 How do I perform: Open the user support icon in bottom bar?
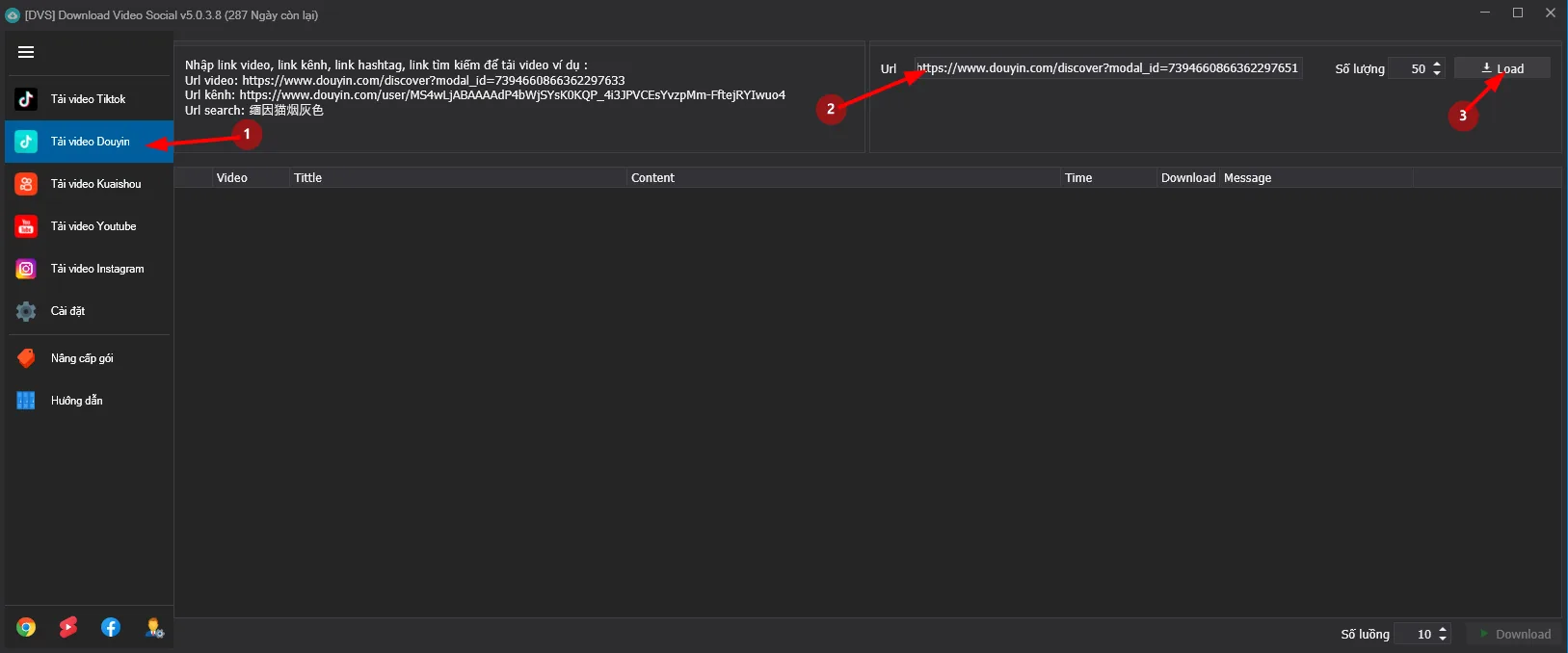coord(154,628)
